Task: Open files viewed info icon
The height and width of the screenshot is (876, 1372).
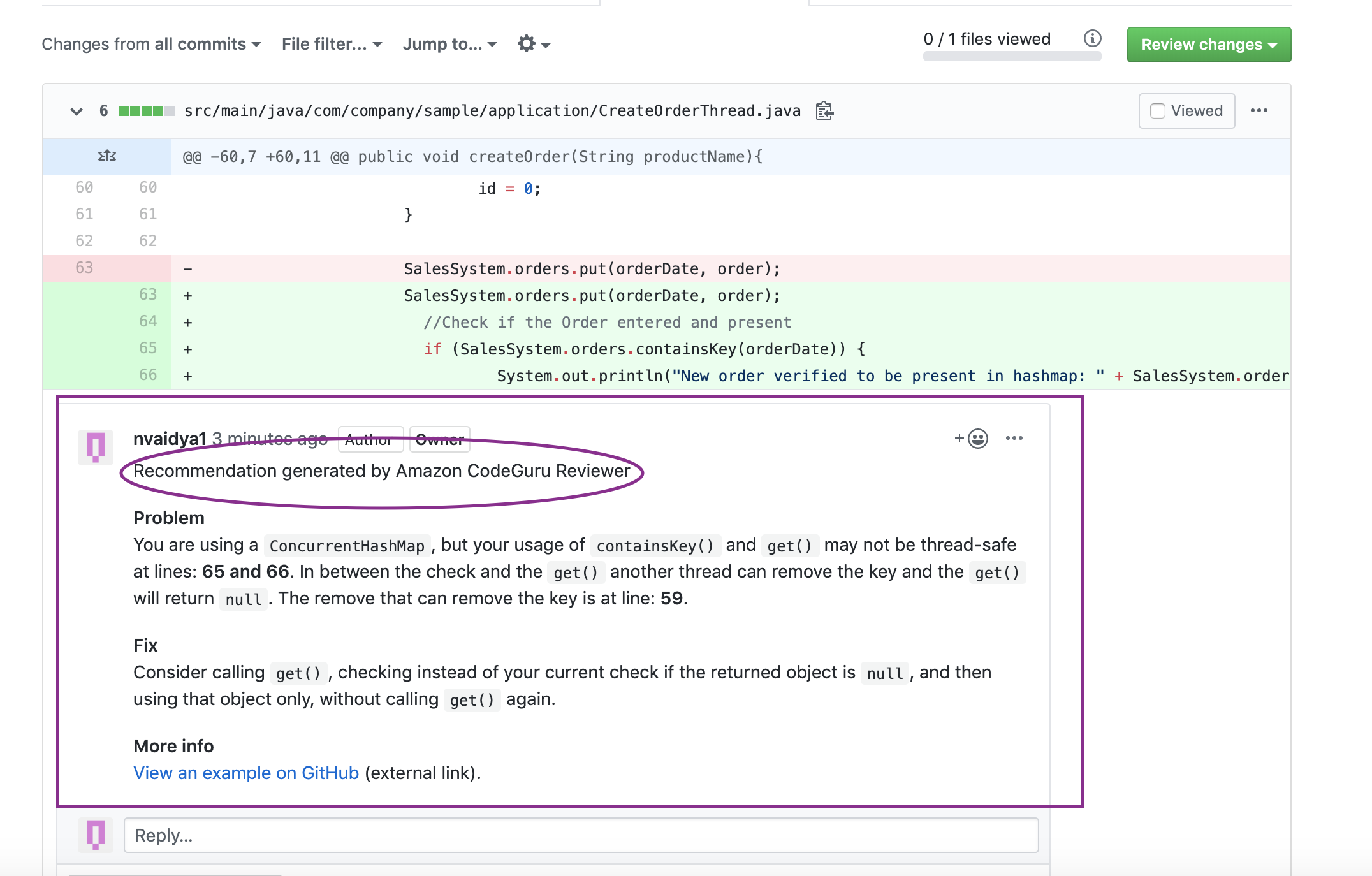Action: point(1092,39)
